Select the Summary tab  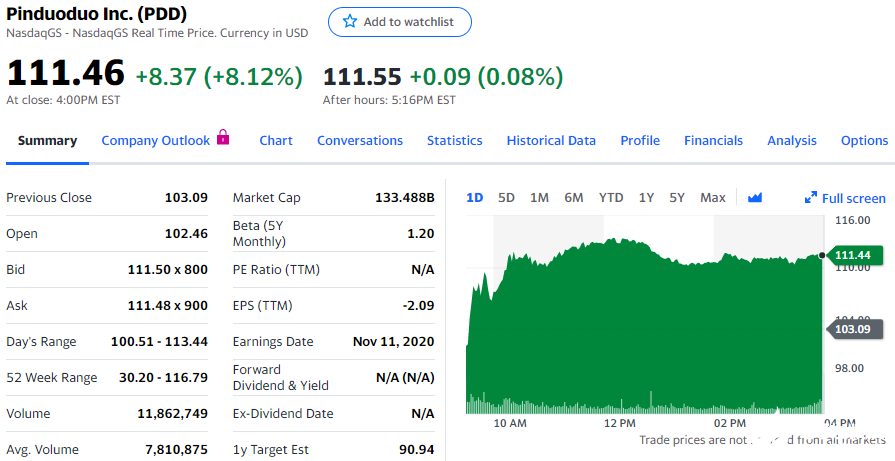coord(47,140)
